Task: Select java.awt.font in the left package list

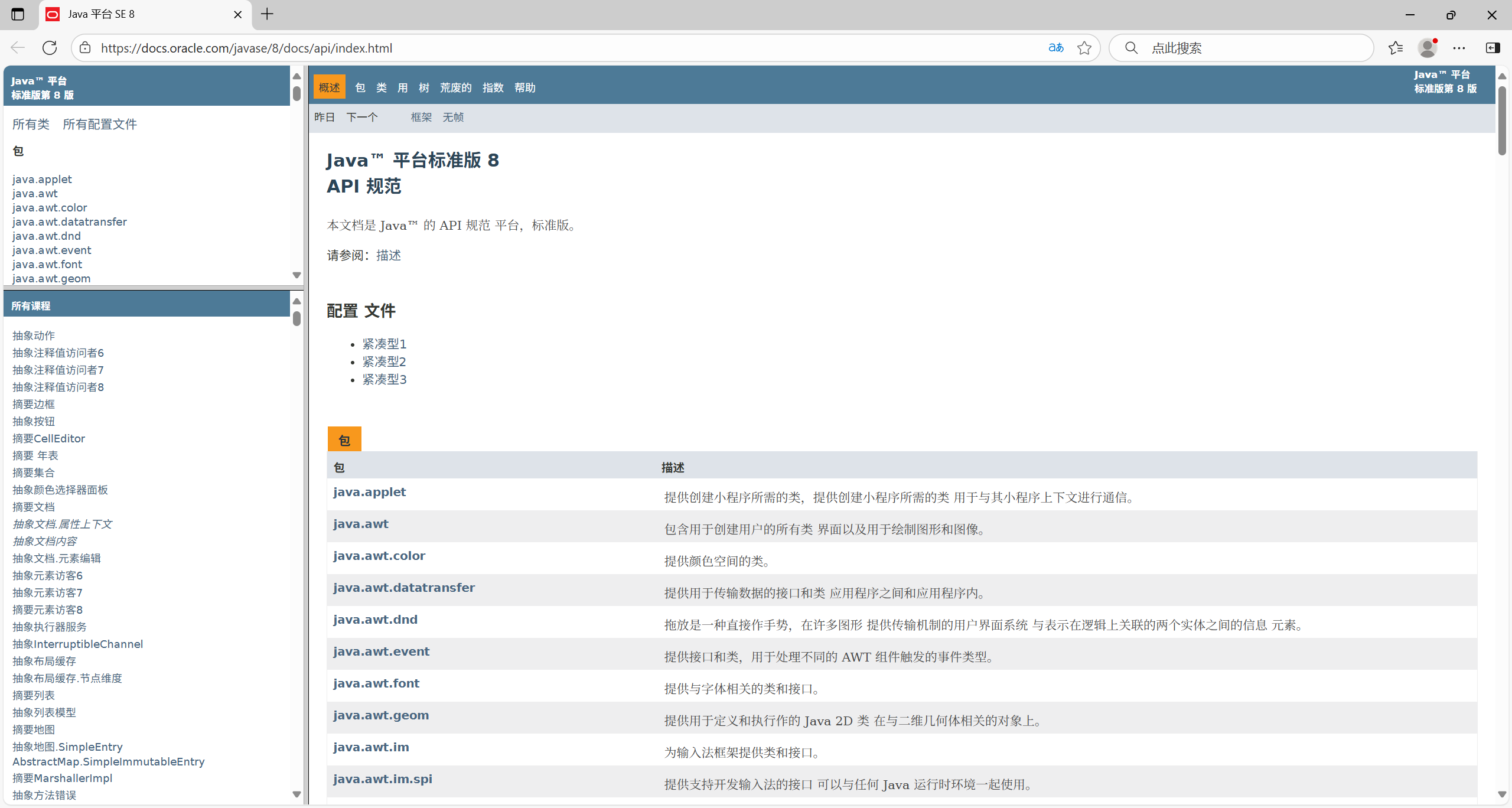Action: [47, 264]
